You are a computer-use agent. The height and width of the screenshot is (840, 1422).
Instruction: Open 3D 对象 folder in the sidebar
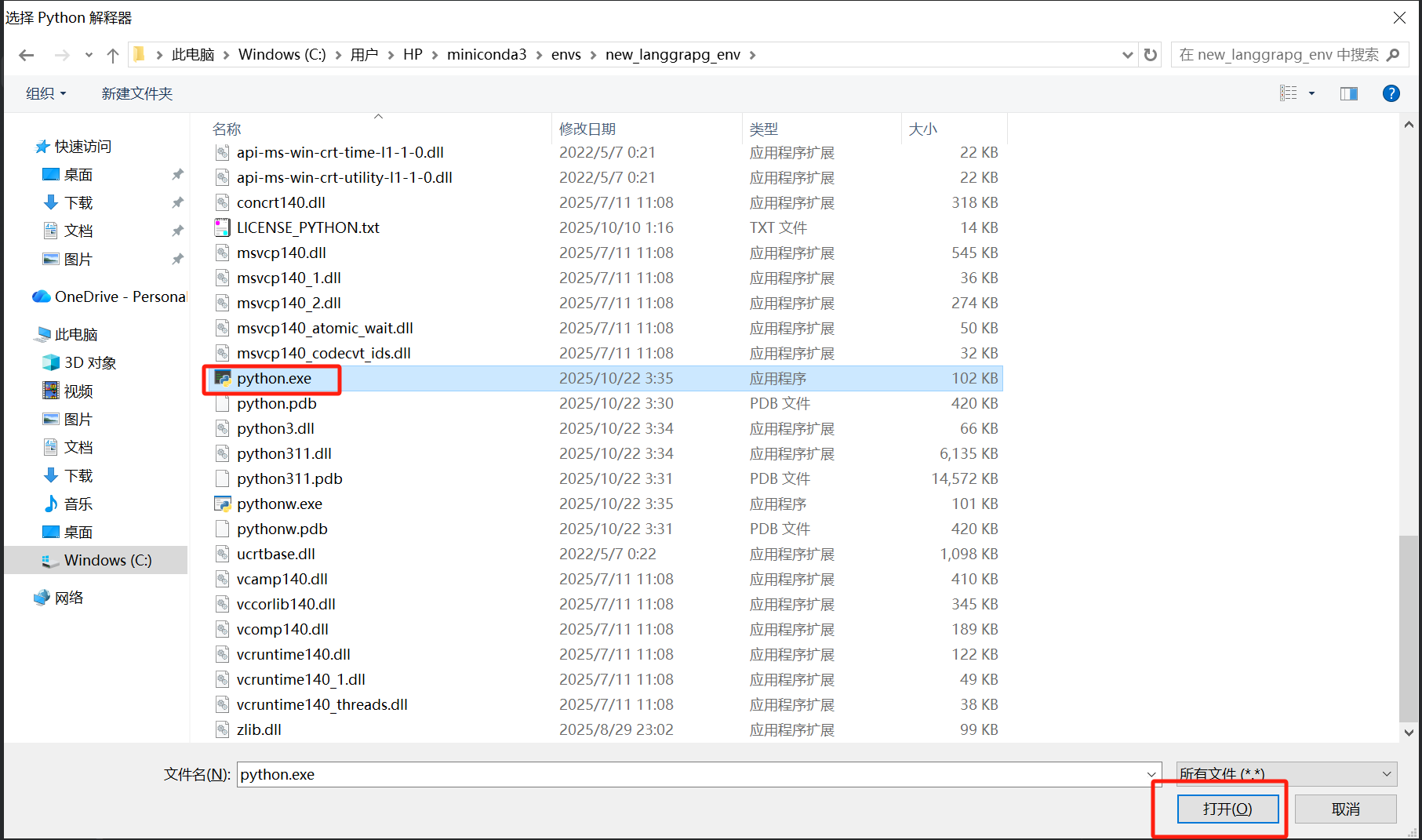(89, 362)
